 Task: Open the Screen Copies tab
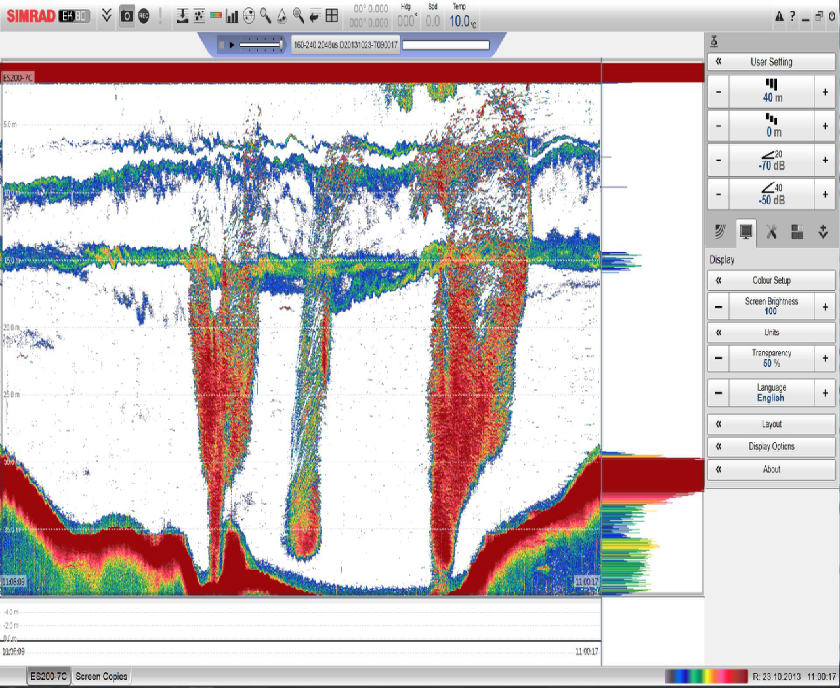click(x=101, y=677)
